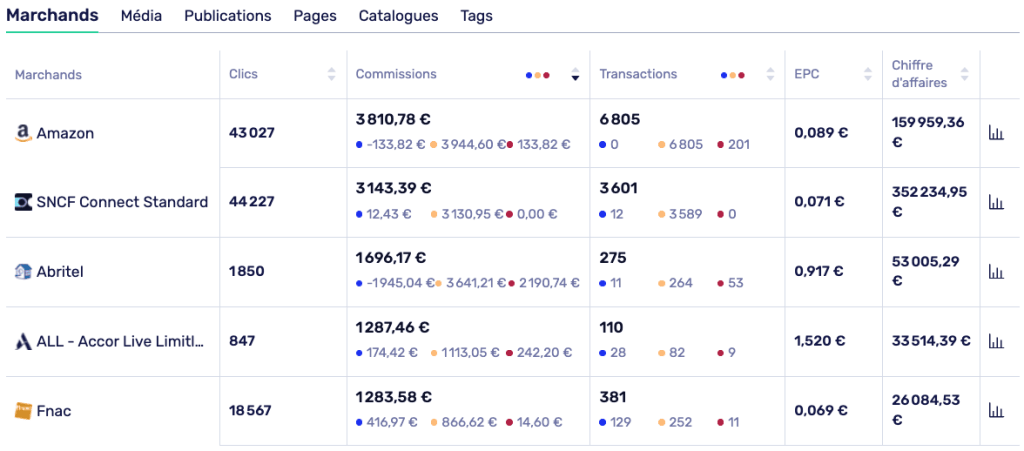Click Amazon transactions total 6 805
The height and width of the screenshot is (451, 1024).
pos(620,119)
